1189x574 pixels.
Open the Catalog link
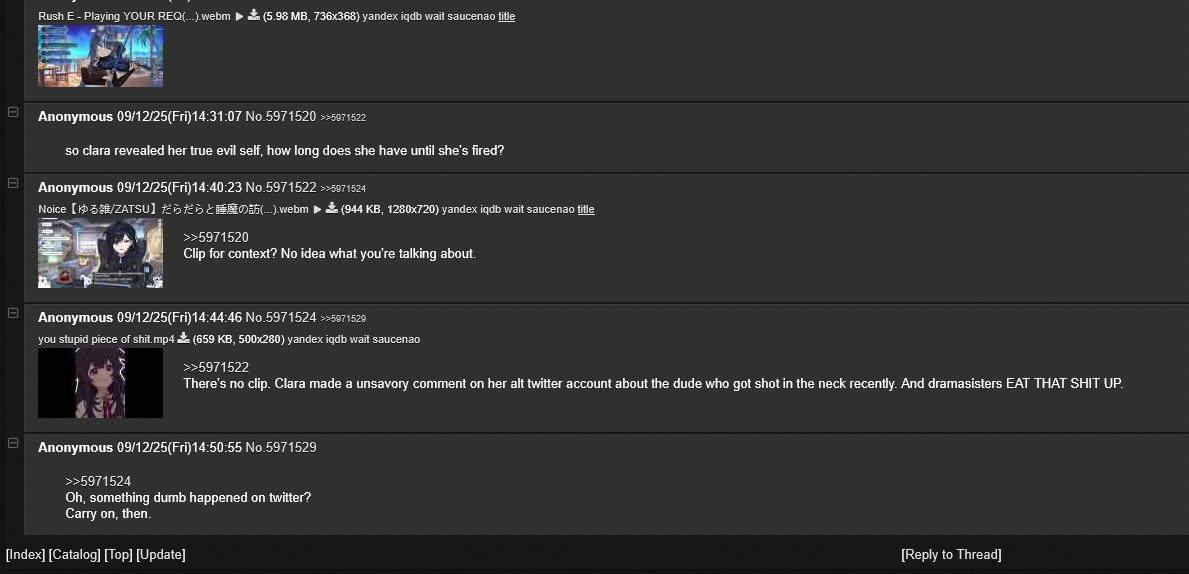coord(74,554)
